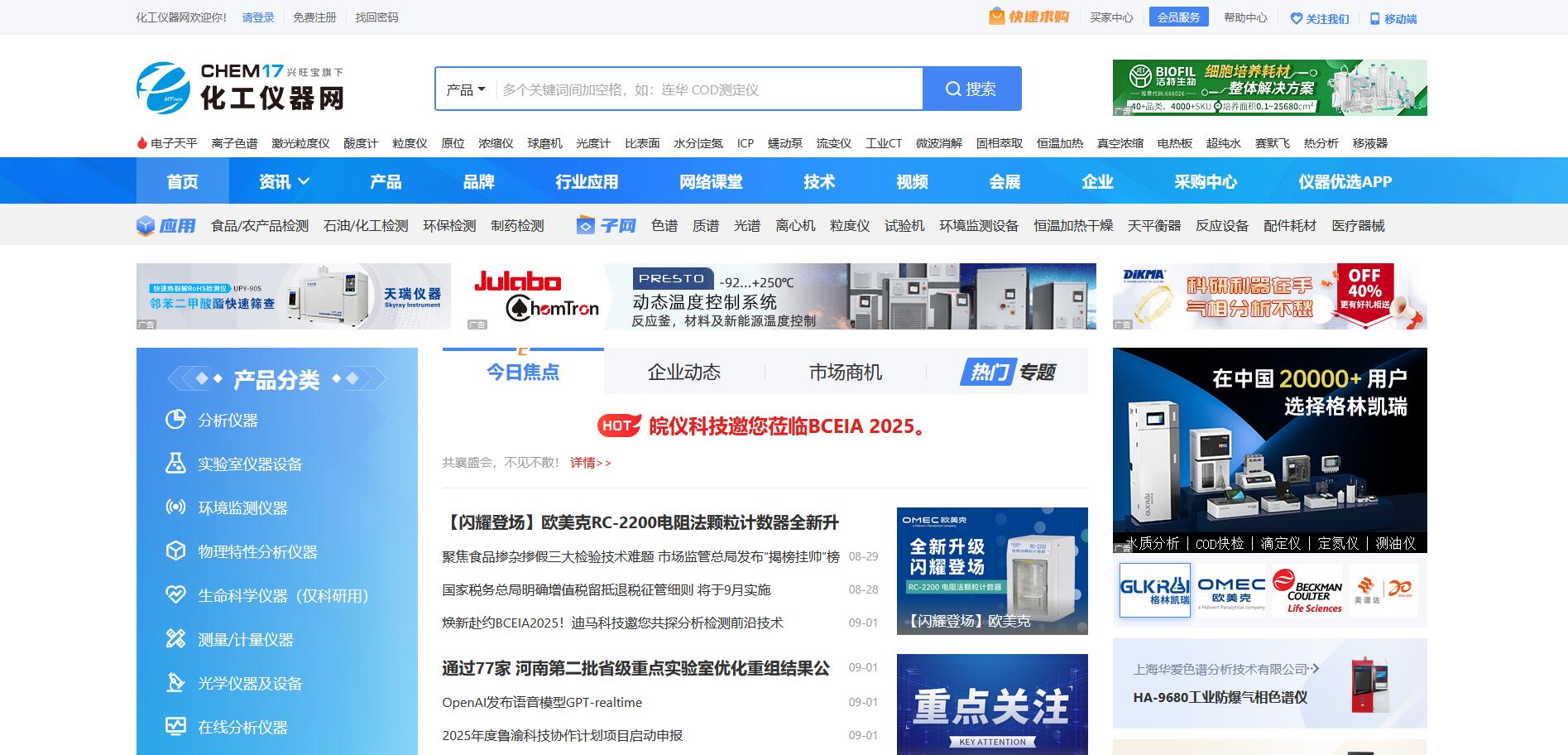Open the 详情>> link
1568x755 pixels.
(x=590, y=463)
